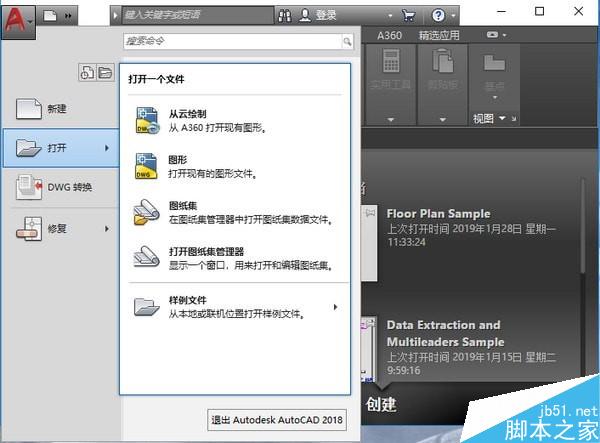Show open documents icon
This screenshot has width=600, height=443.
tap(105, 72)
